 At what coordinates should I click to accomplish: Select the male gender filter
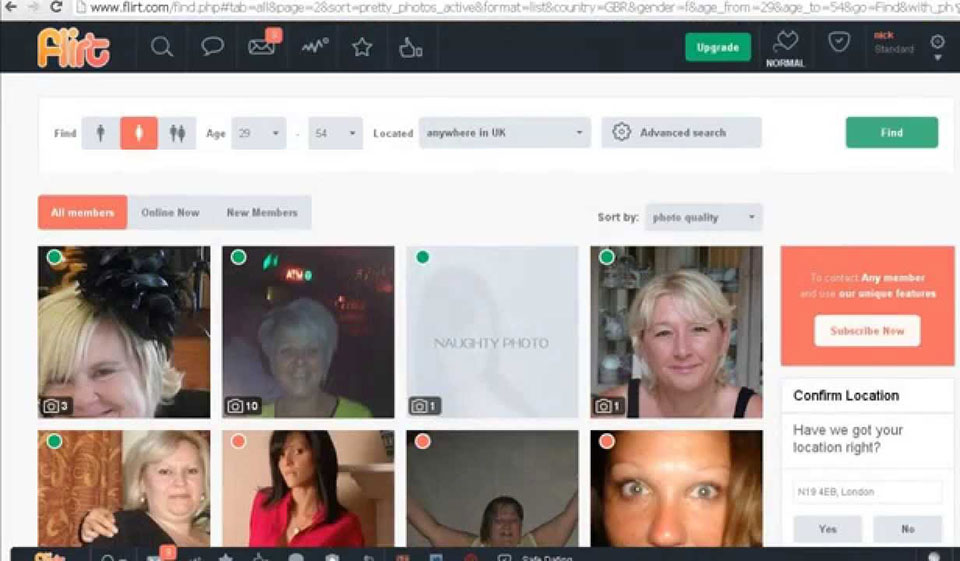[100, 133]
